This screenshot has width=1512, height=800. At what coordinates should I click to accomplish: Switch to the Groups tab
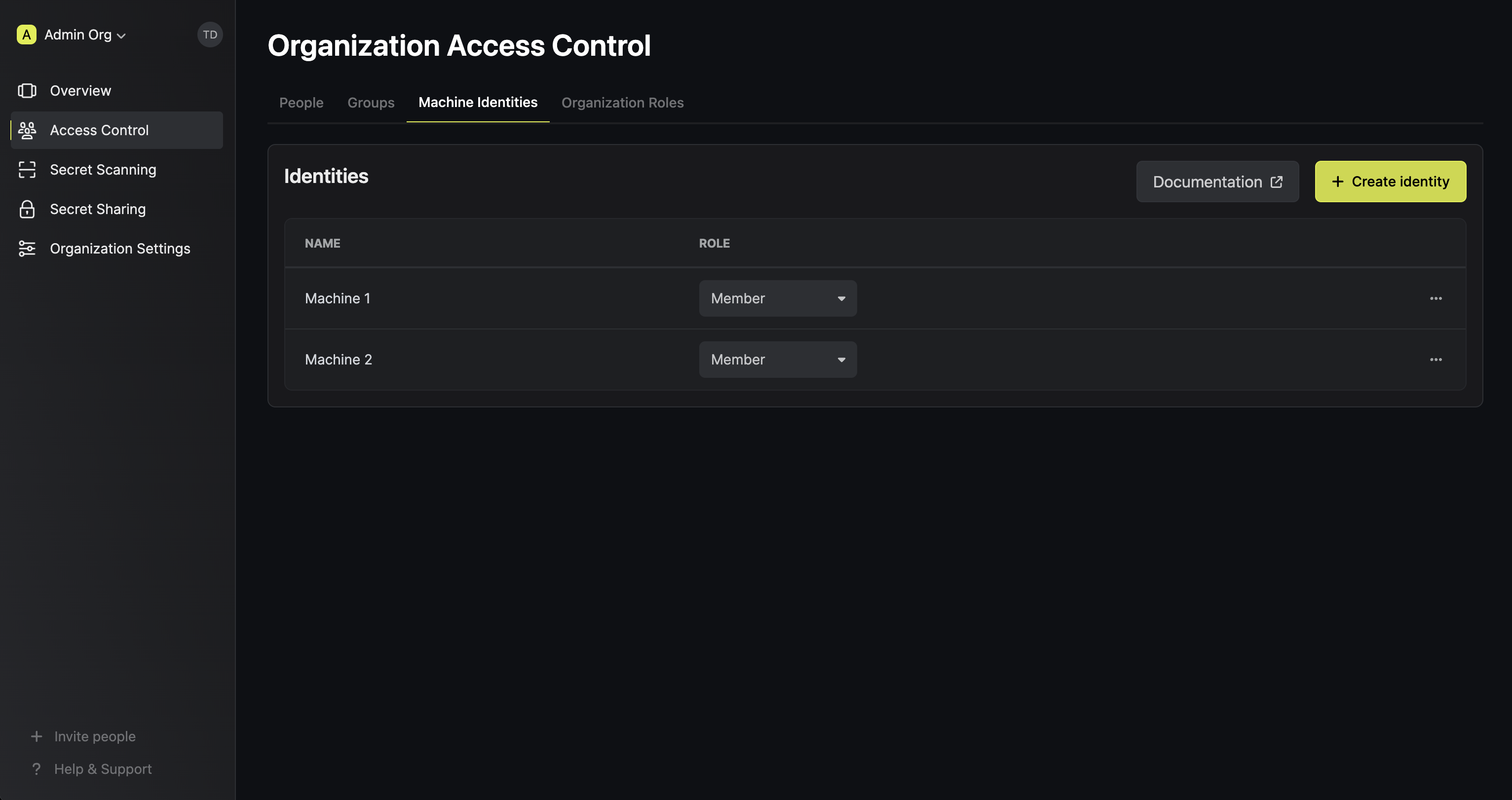pyautogui.click(x=371, y=103)
